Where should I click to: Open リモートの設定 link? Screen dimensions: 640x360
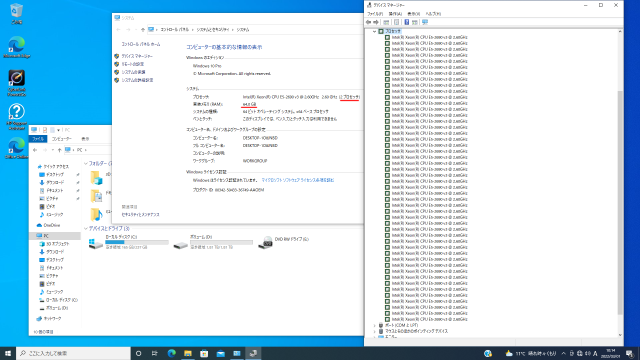pos(133,64)
